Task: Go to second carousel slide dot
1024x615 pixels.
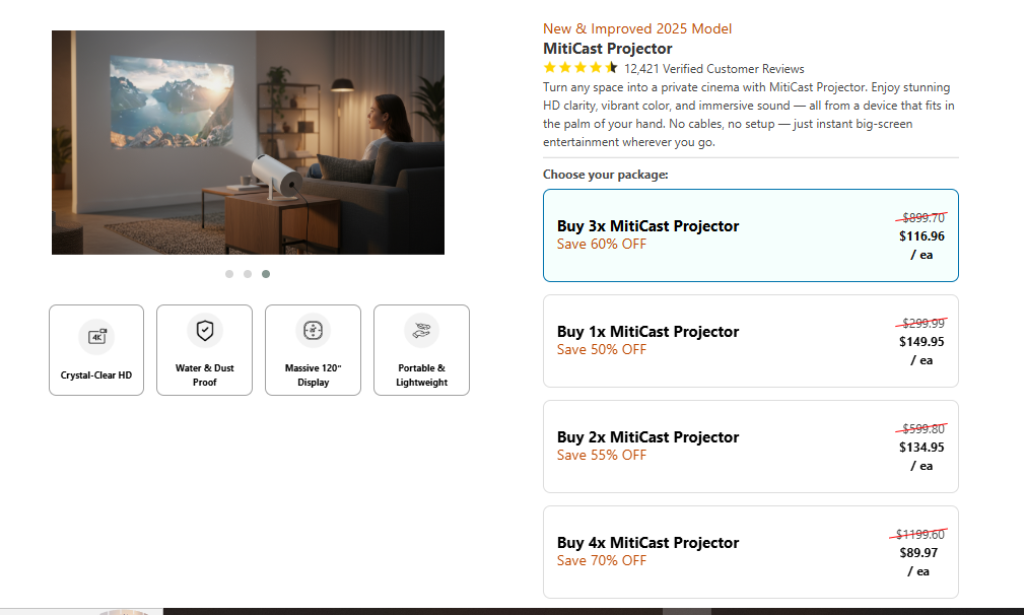Action: (247, 273)
